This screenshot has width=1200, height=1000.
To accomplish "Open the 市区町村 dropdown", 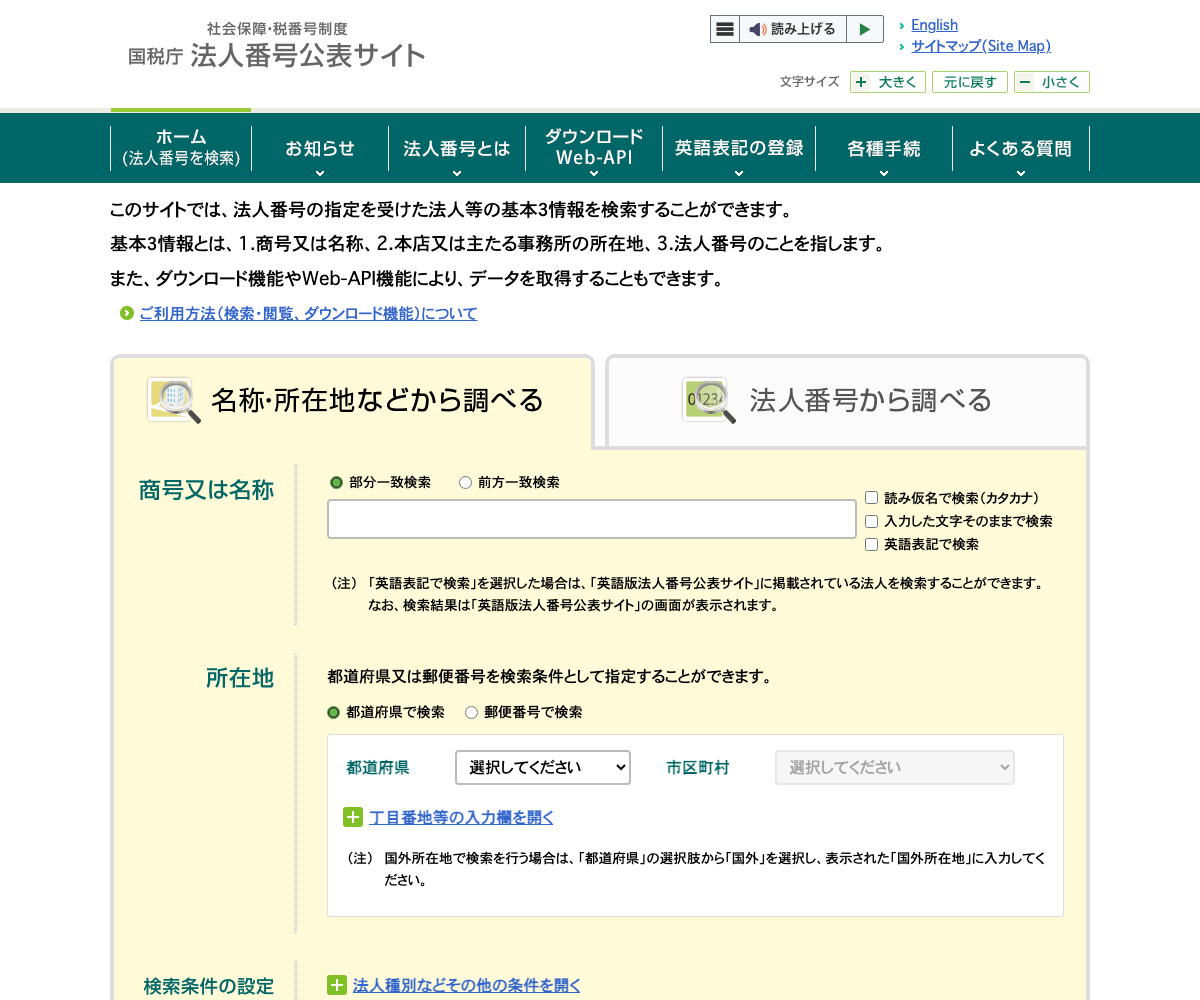I will point(895,767).
